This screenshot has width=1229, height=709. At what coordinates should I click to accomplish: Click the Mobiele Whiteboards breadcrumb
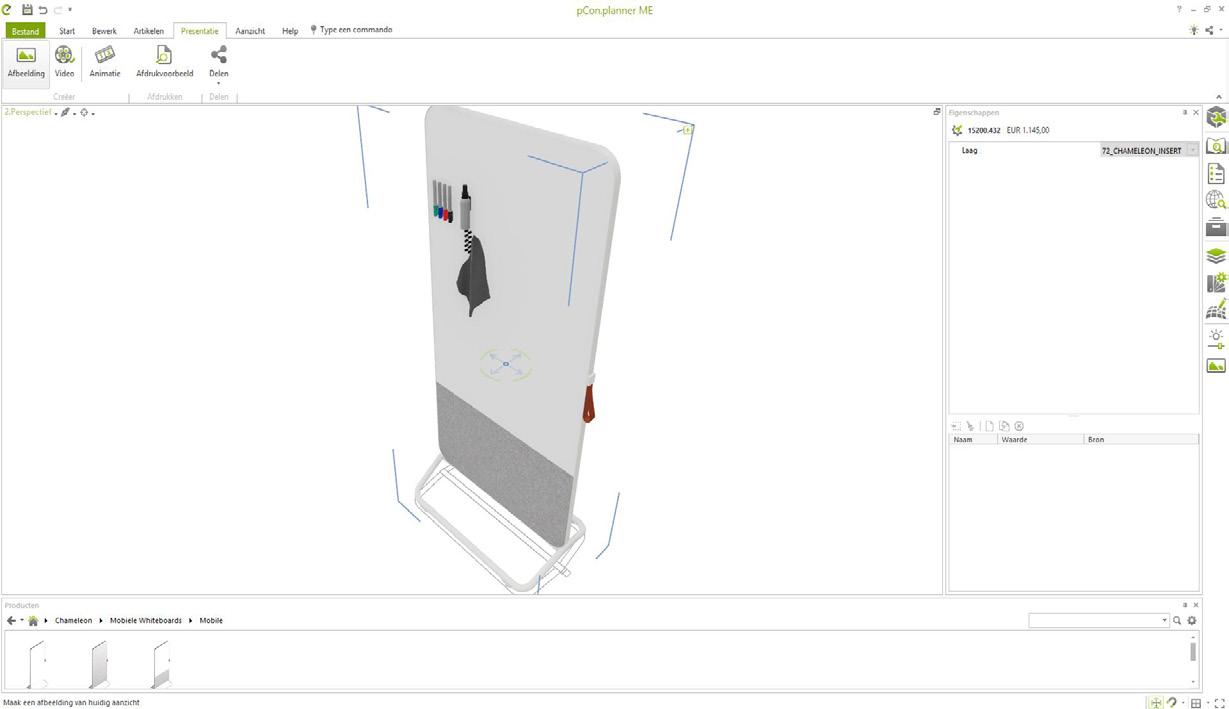[146, 621]
